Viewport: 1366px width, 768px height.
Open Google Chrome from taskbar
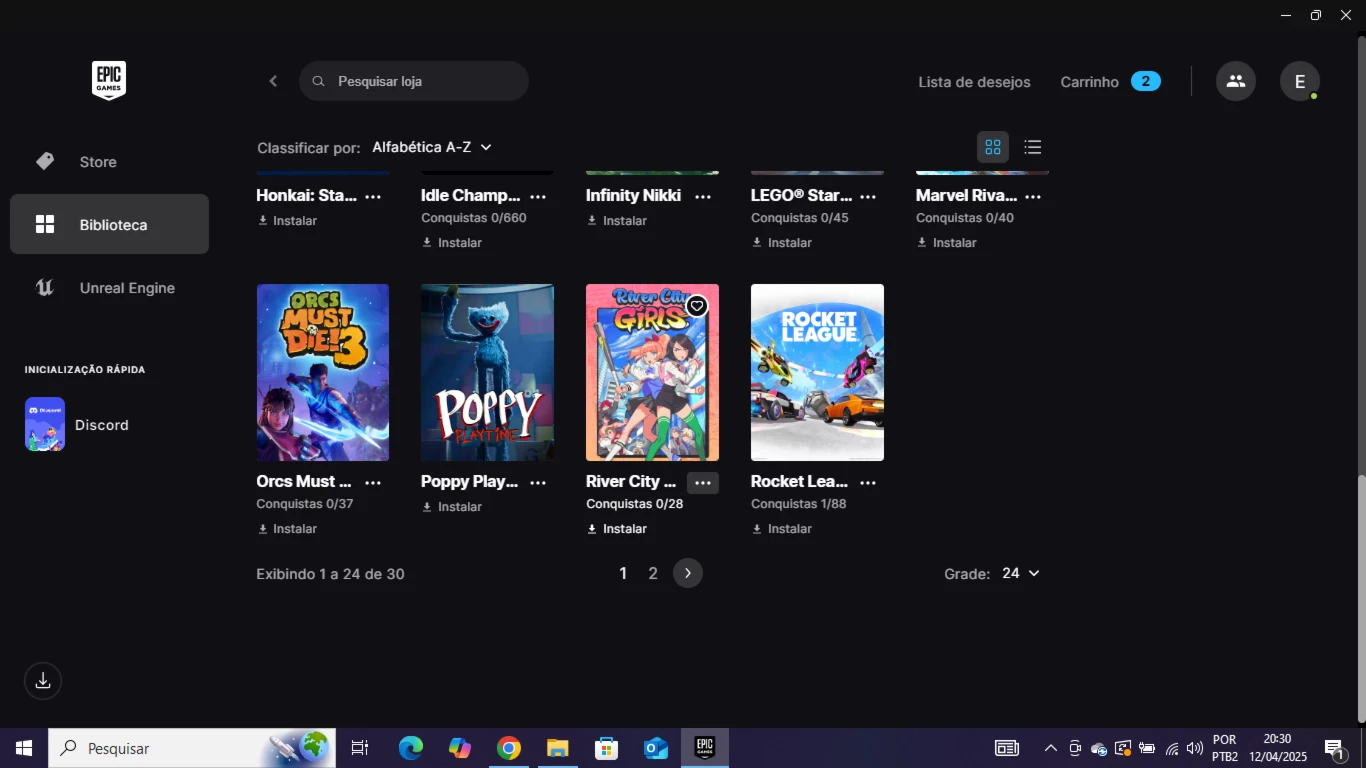(509, 748)
